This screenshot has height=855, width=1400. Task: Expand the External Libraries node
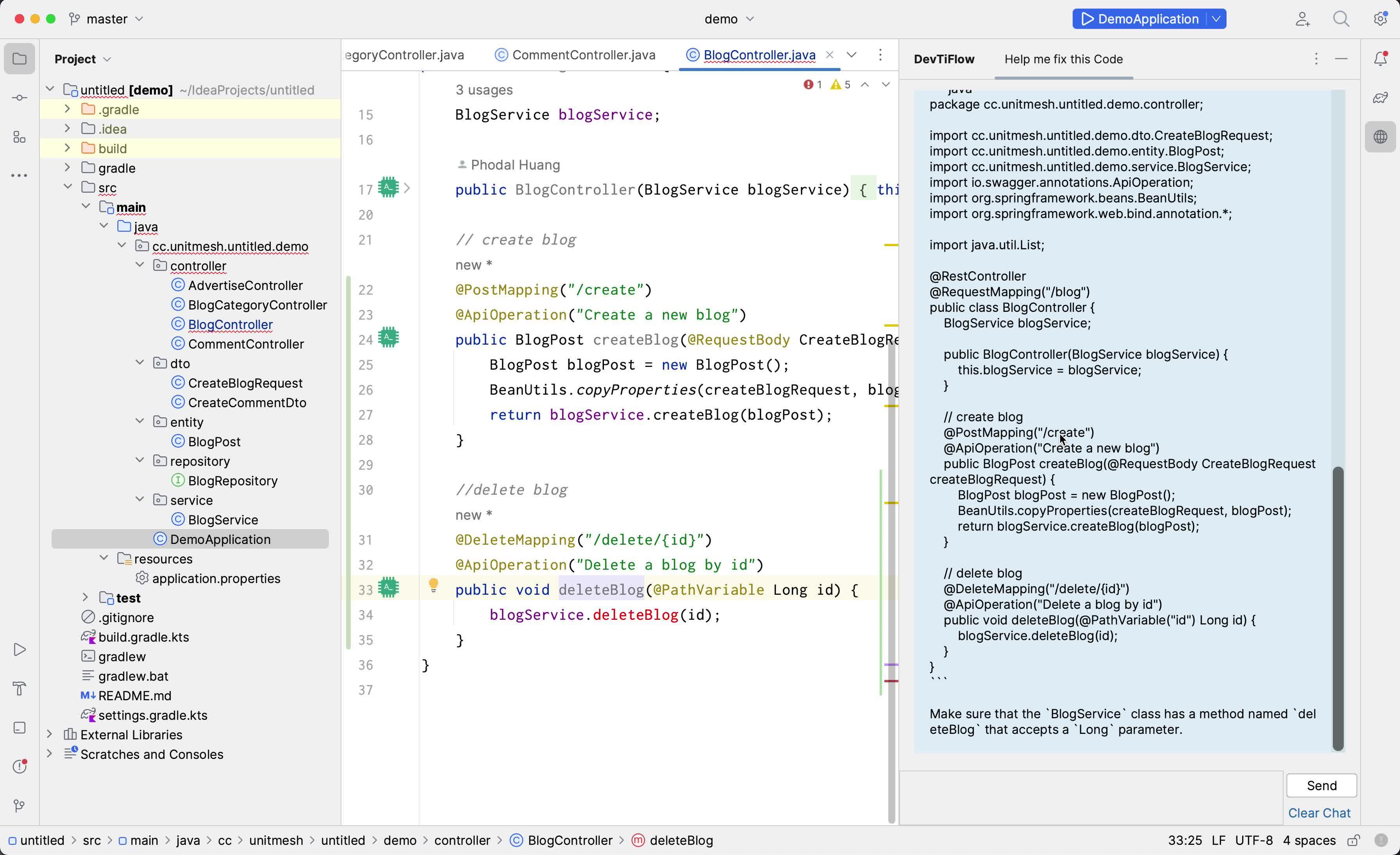50,734
